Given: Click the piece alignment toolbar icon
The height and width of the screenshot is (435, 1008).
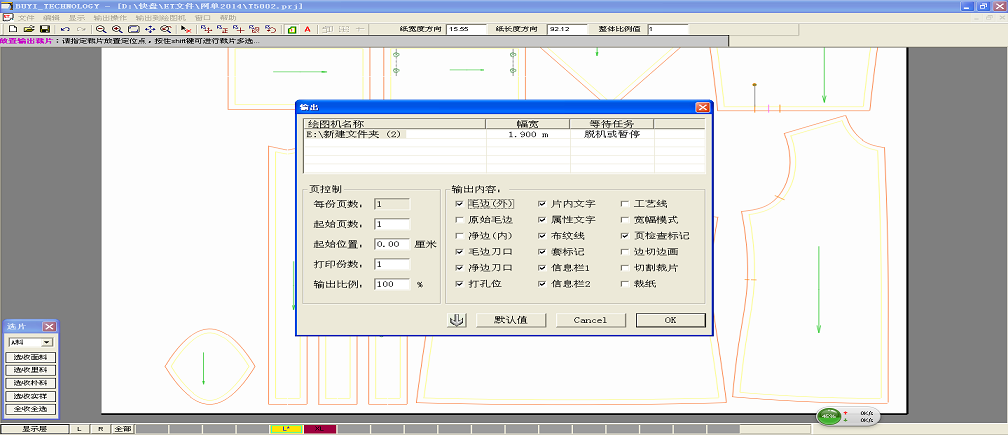Looking at the screenshot, I should click(222, 30).
